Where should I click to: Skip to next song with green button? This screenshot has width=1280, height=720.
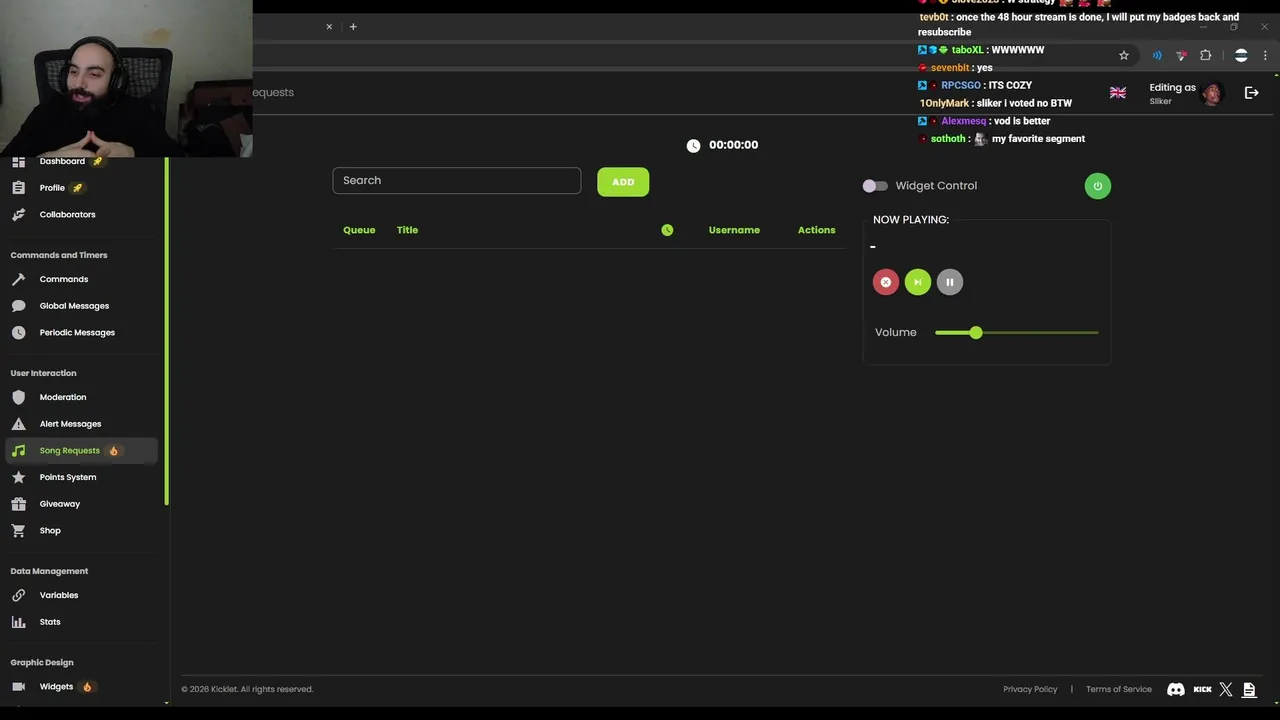pyautogui.click(x=918, y=282)
